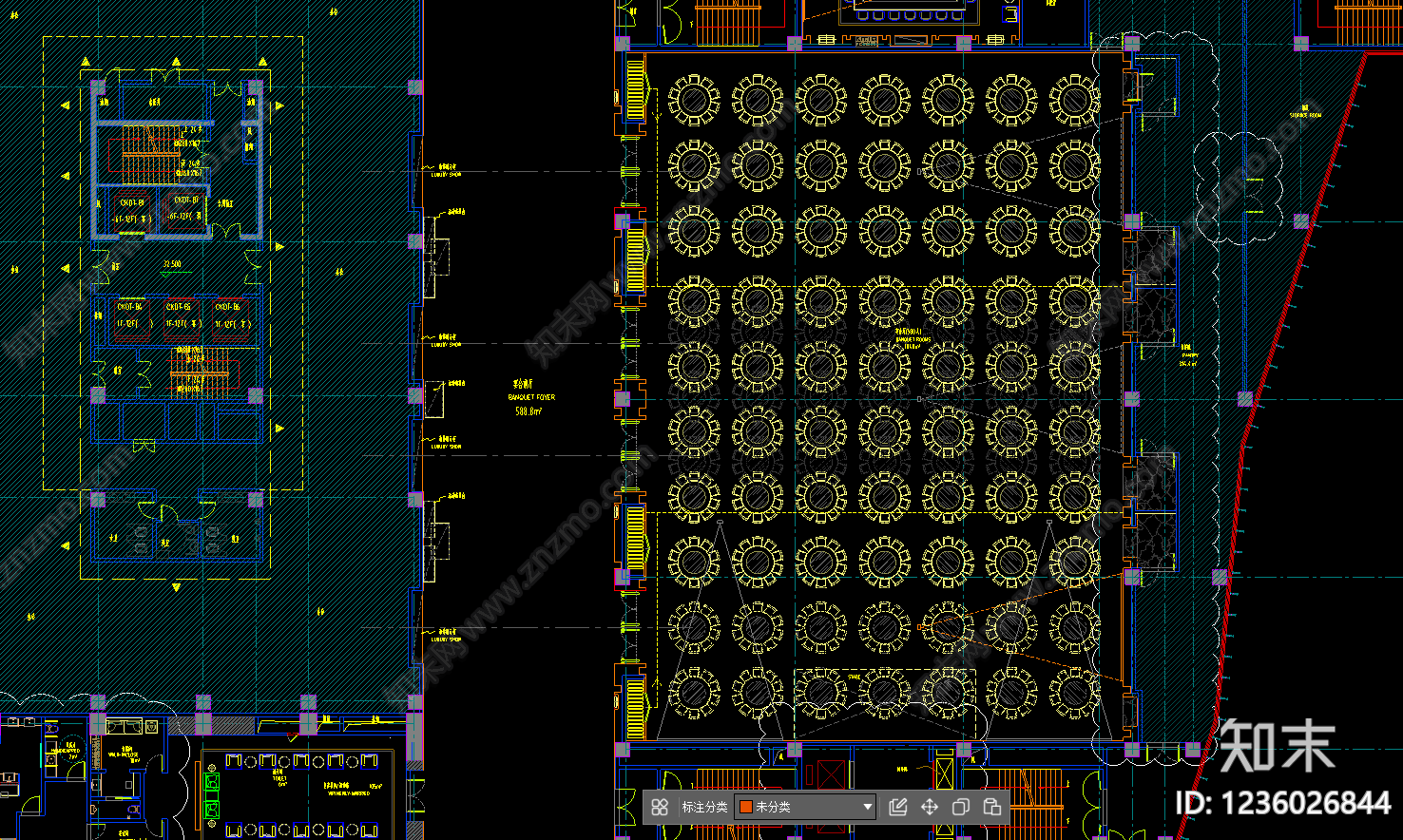The height and width of the screenshot is (840, 1403).
Task: Select the move (four-arrow) tool icon
Action: point(929,807)
